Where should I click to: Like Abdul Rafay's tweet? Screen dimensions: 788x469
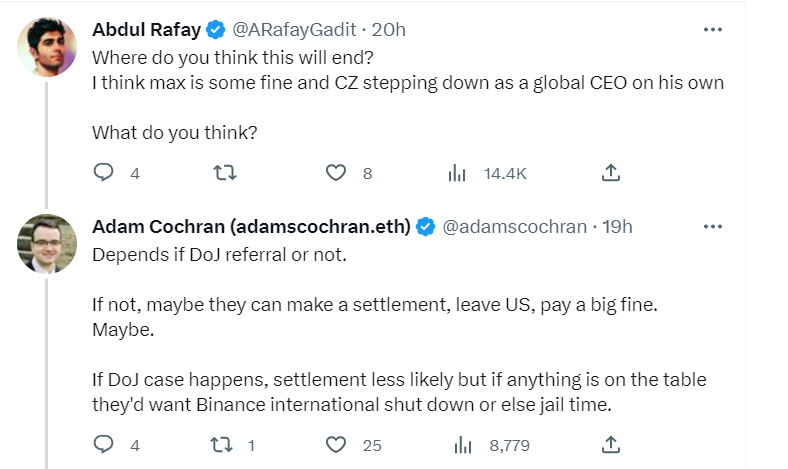click(x=336, y=173)
